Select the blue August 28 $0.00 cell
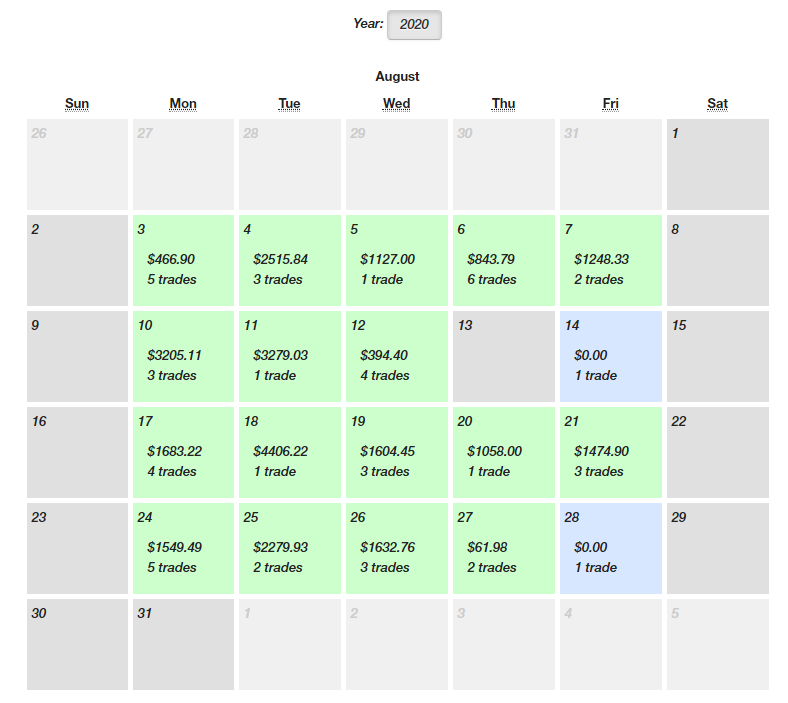This screenshot has height=703, width=788. click(x=610, y=548)
